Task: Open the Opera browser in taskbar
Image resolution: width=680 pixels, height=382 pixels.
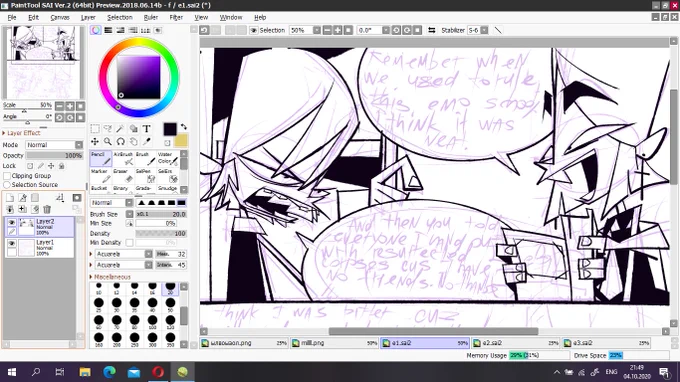Action: click(158, 372)
